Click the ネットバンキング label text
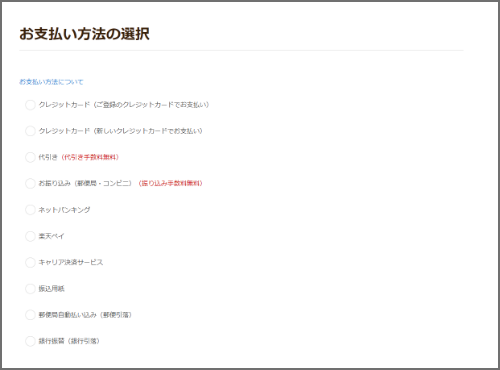500x370 pixels. point(64,210)
